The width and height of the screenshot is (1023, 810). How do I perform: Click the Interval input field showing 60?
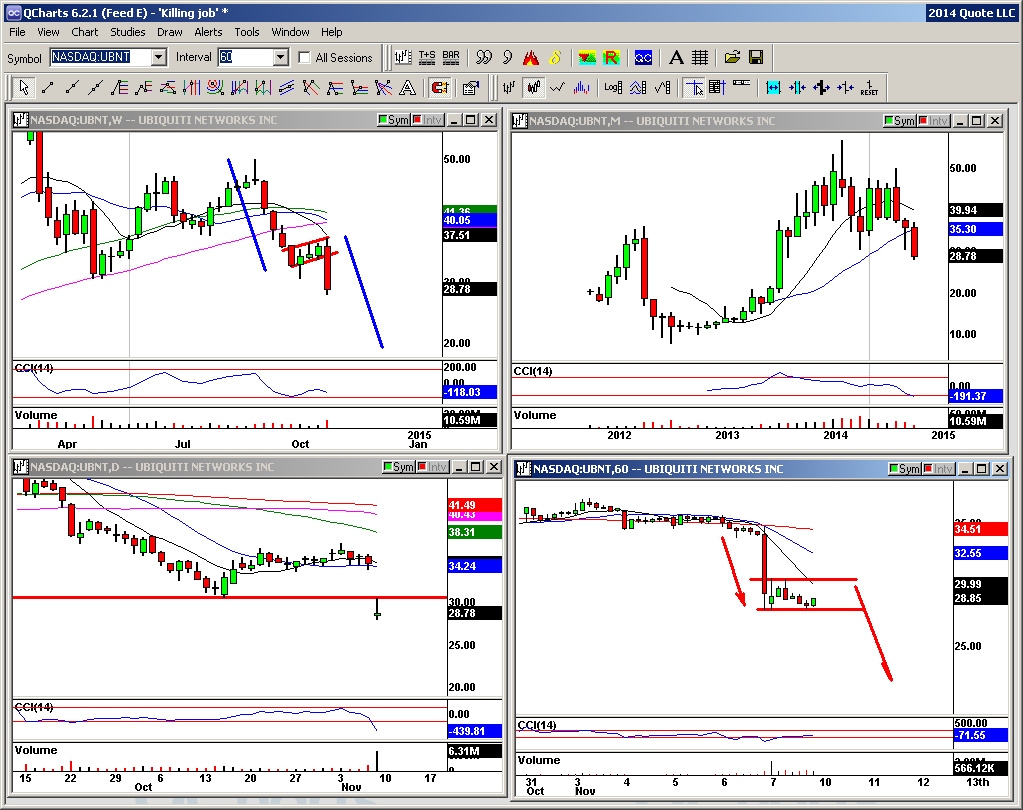coord(246,57)
